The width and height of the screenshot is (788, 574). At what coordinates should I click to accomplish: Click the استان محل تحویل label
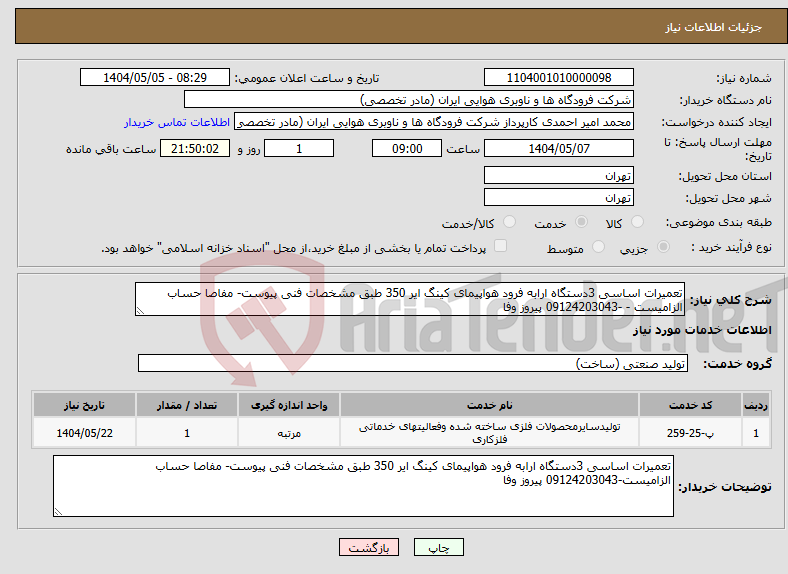(x=725, y=176)
